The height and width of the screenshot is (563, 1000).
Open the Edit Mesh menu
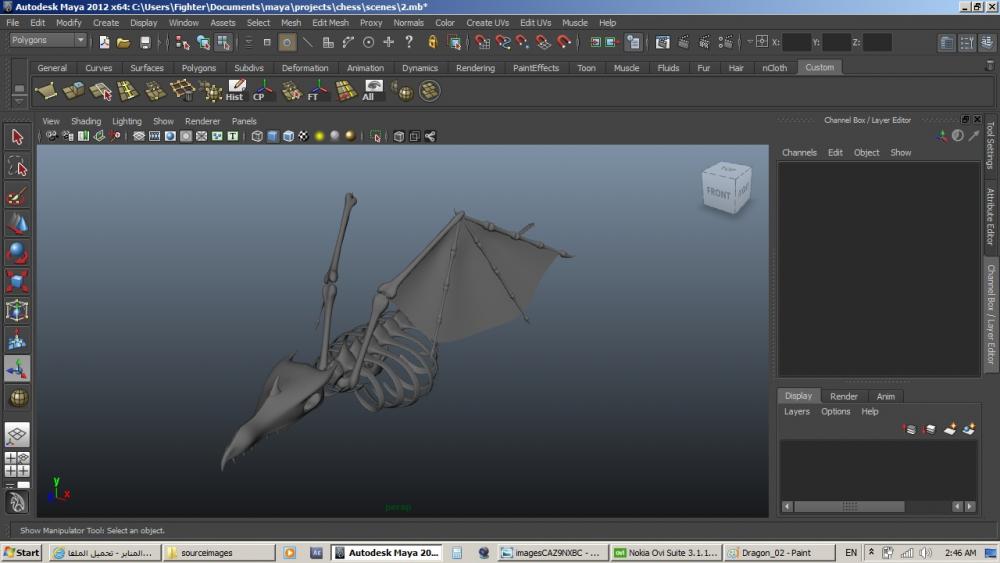click(330, 22)
